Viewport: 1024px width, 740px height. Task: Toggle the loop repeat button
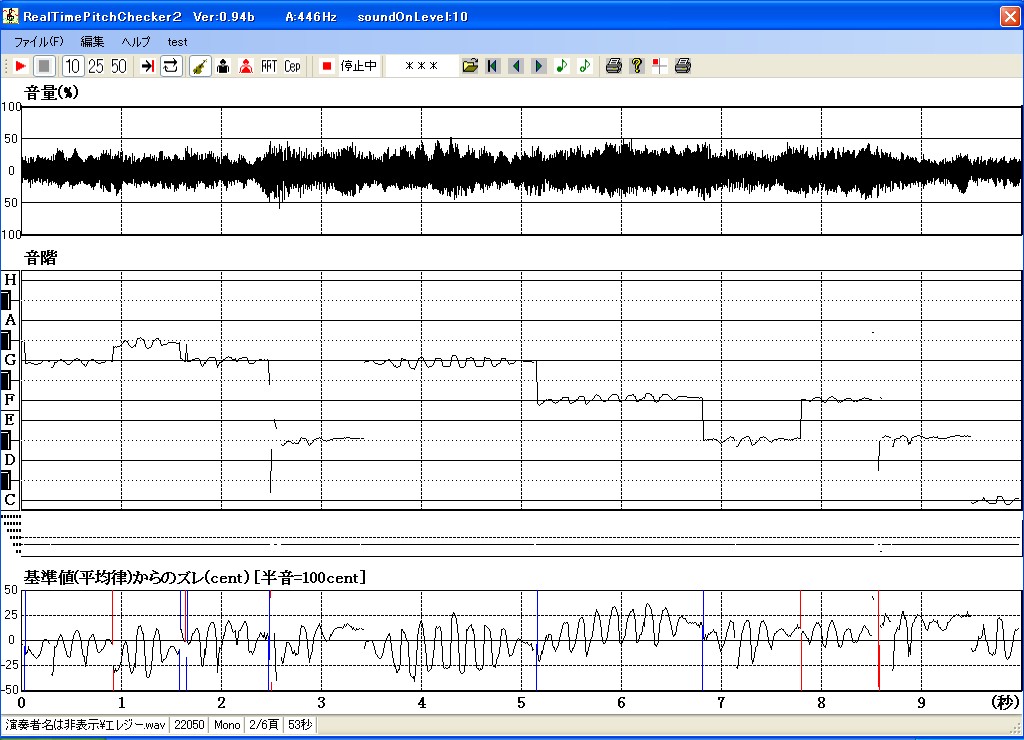(x=171, y=66)
